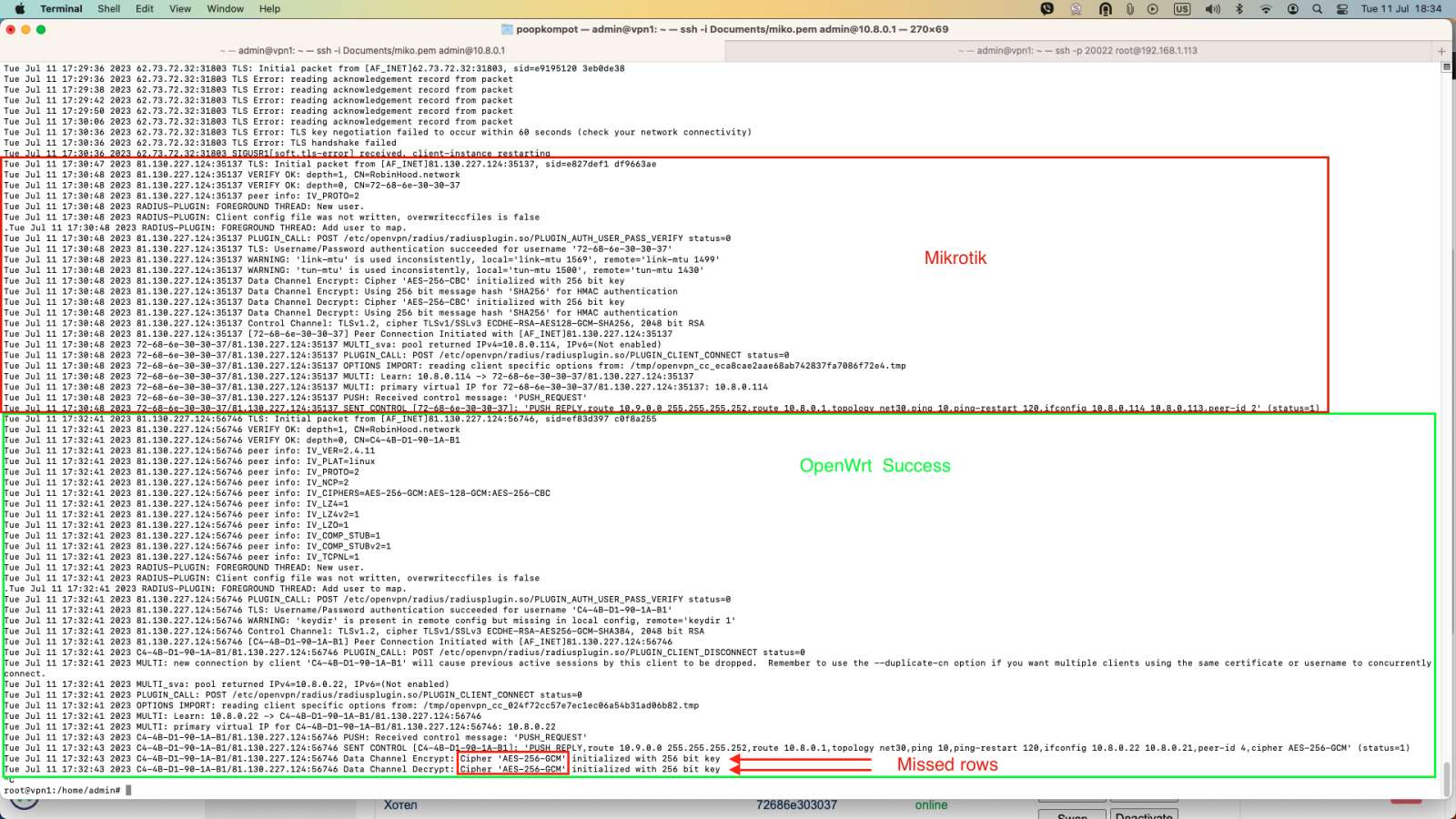Screen dimensions: 1456x819
Task: Click the 'pool returned IPv4=10.8.0.22' line
Action: click(x=227, y=684)
